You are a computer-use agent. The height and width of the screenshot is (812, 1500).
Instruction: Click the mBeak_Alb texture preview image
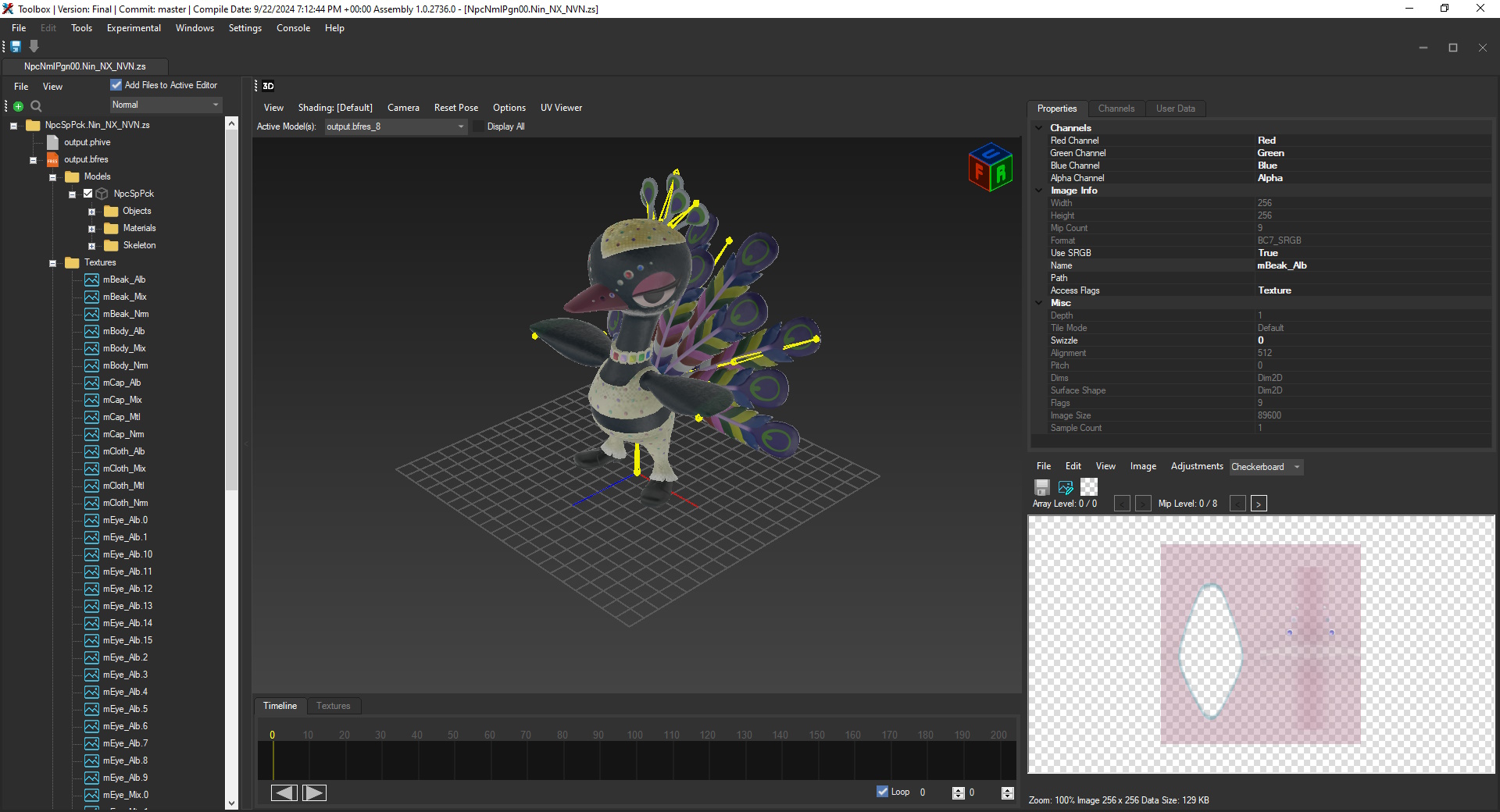pos(1260,644)
